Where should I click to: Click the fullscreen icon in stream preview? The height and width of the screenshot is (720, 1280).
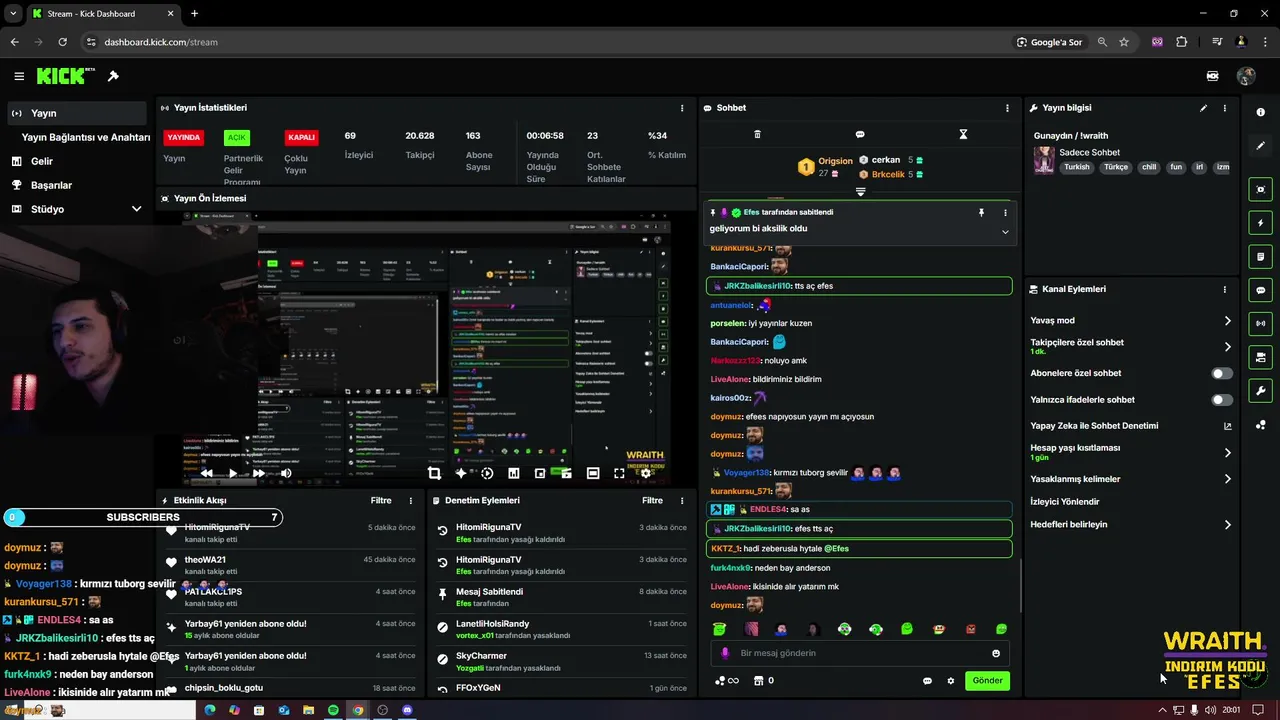pyautogui.click(x=619, y=473)
